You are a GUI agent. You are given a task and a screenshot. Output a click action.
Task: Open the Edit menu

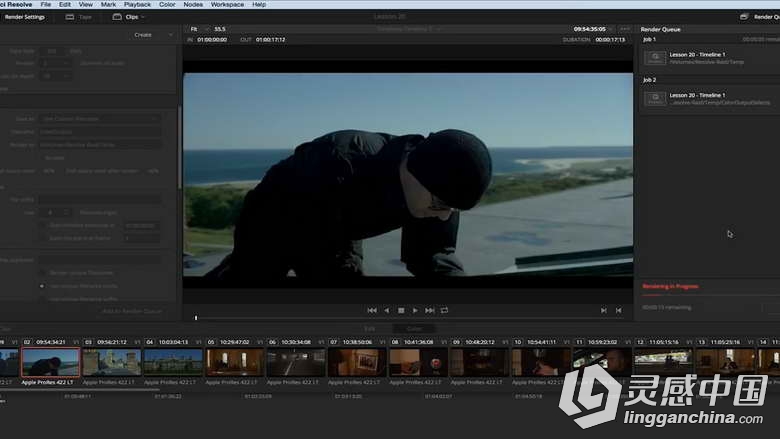(65, 4)
